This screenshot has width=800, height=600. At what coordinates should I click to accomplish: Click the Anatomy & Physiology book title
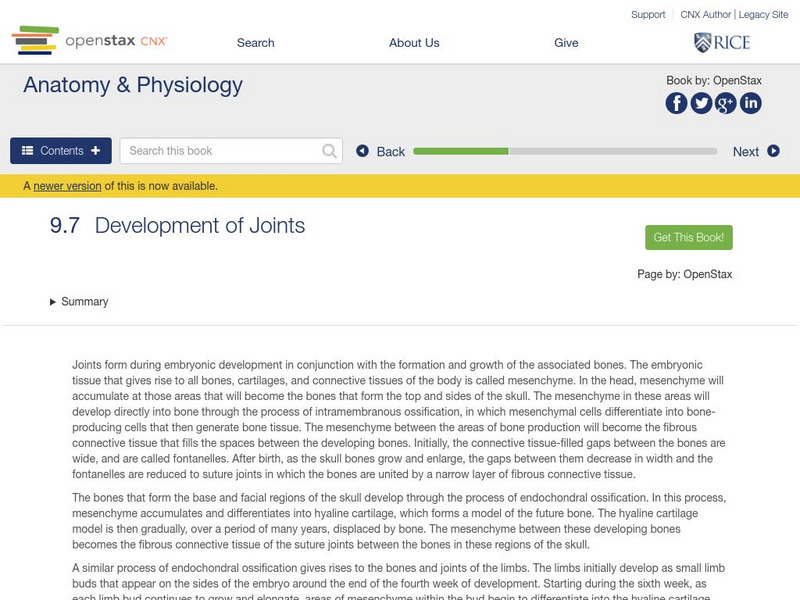[133, 85]
